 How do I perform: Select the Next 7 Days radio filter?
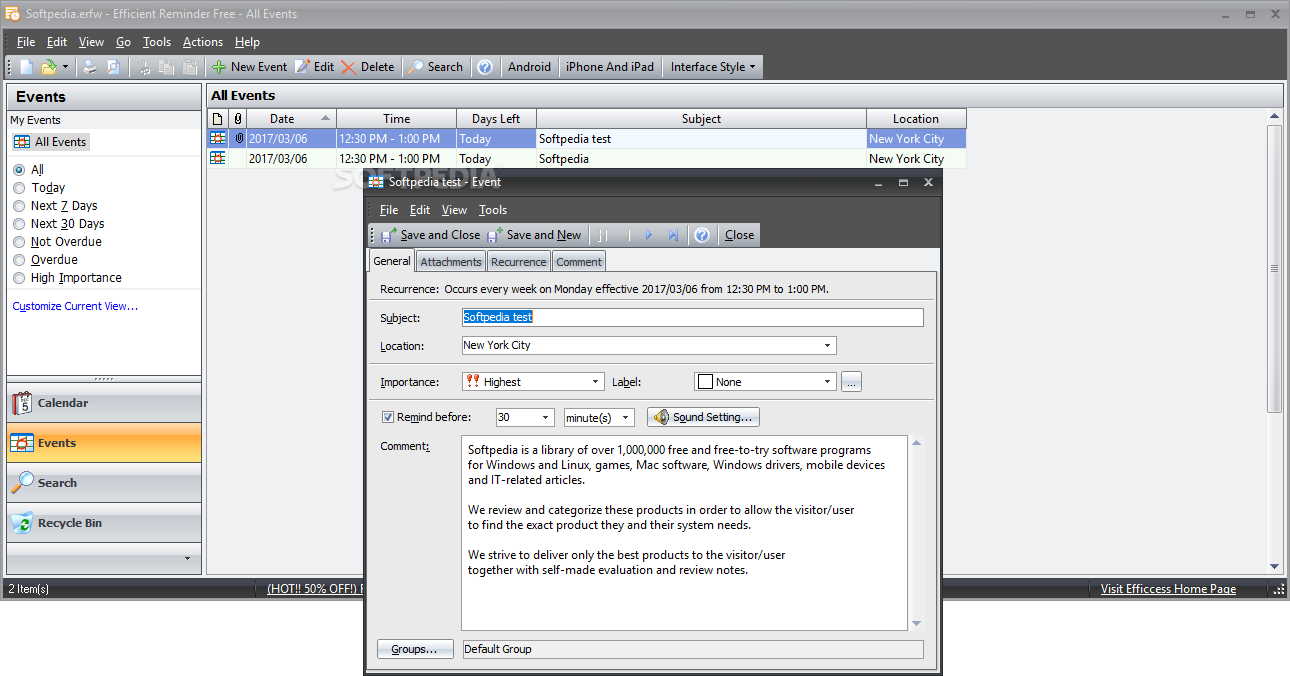19,206
